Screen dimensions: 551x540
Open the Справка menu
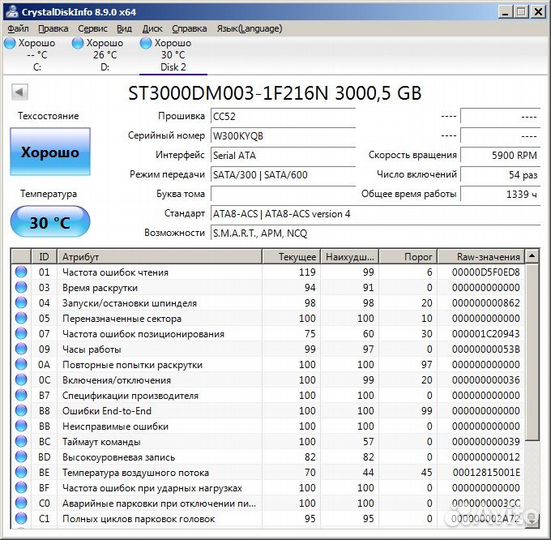point(189,28)
